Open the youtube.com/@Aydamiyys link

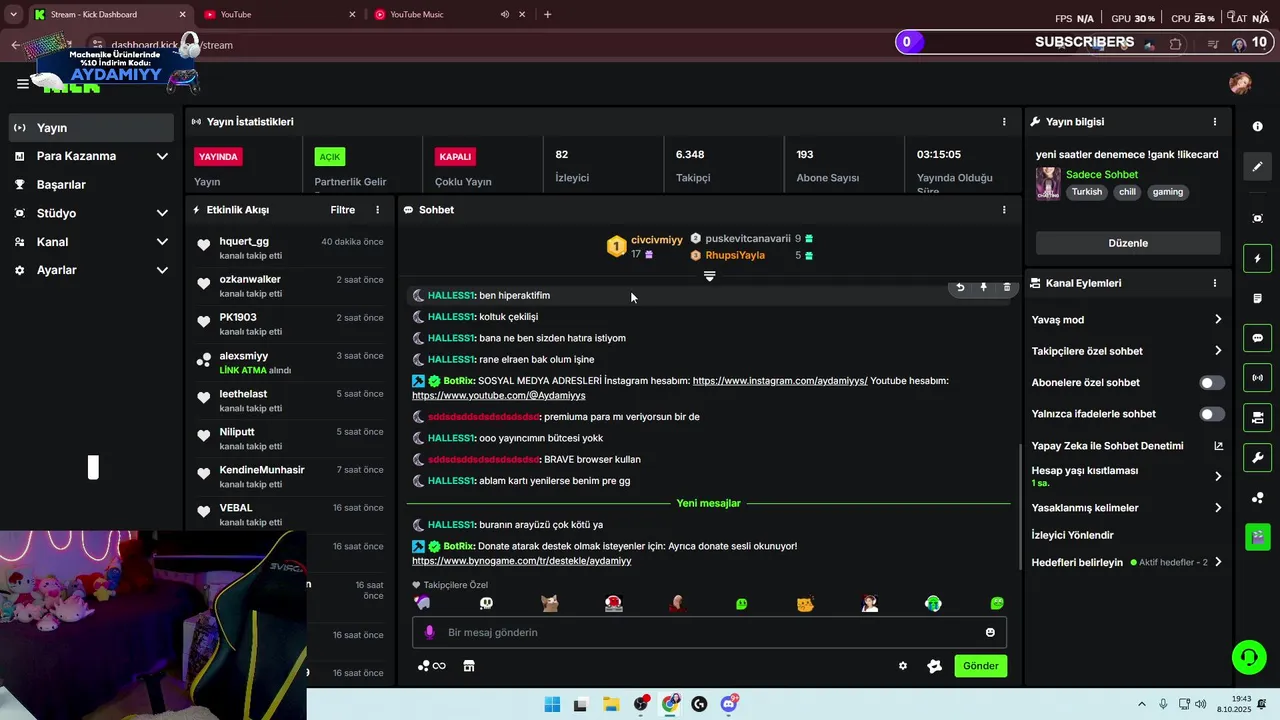[x=499, y=396]
